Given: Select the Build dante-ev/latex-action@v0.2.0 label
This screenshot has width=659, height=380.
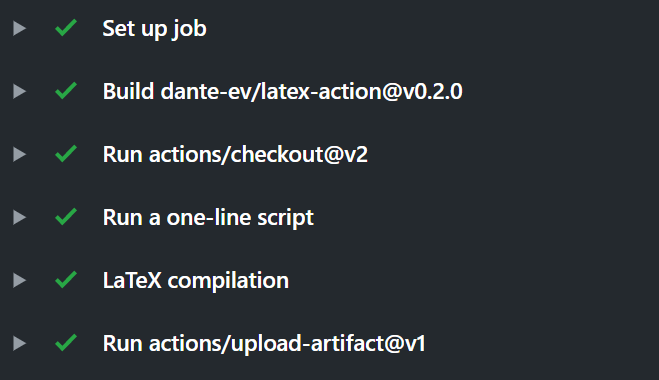Looking at the screenshot, I should coord(282,92).
